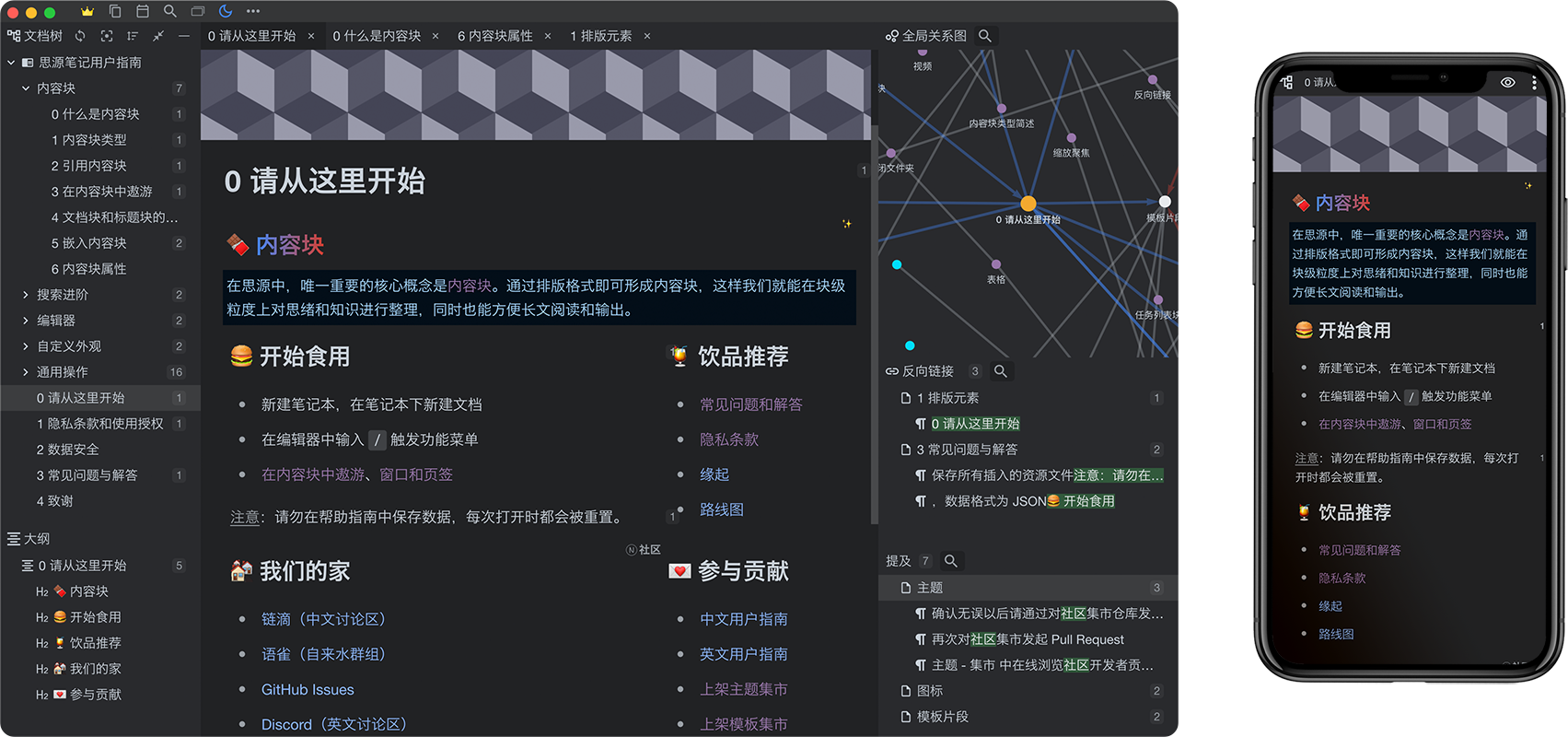
Task: Click the search icon beside 全局关系图
Action: pos(985,36)
